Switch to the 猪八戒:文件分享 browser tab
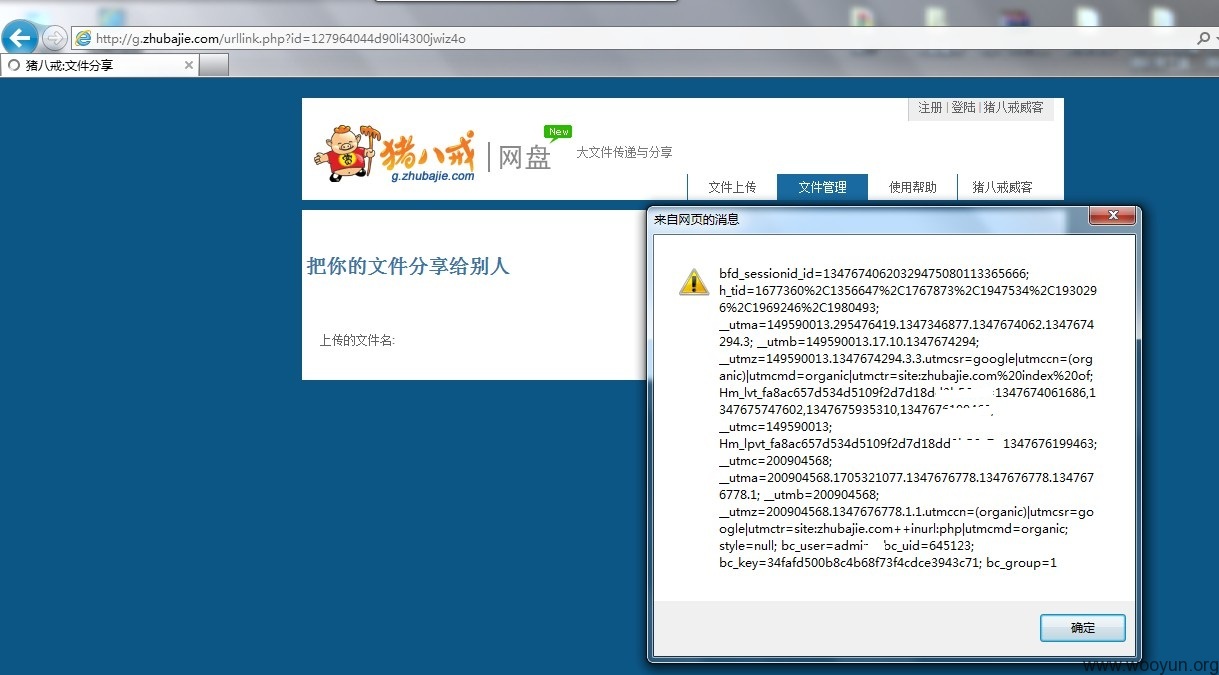The height and width of the screenshot is (675, 1219). [x=99, y=65]
